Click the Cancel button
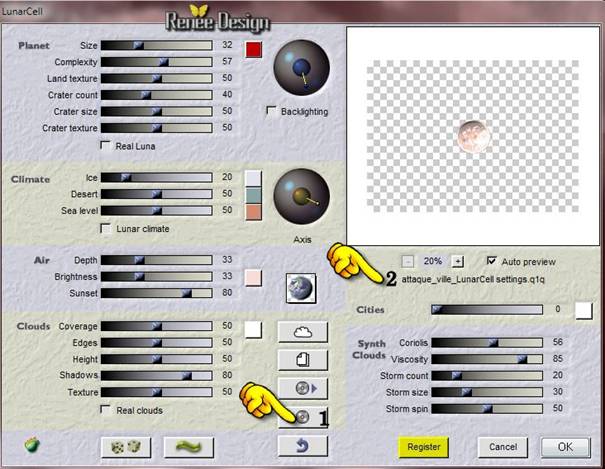Image resolution: width=605 pixels, height=469 pixels. tap(503, 447)
